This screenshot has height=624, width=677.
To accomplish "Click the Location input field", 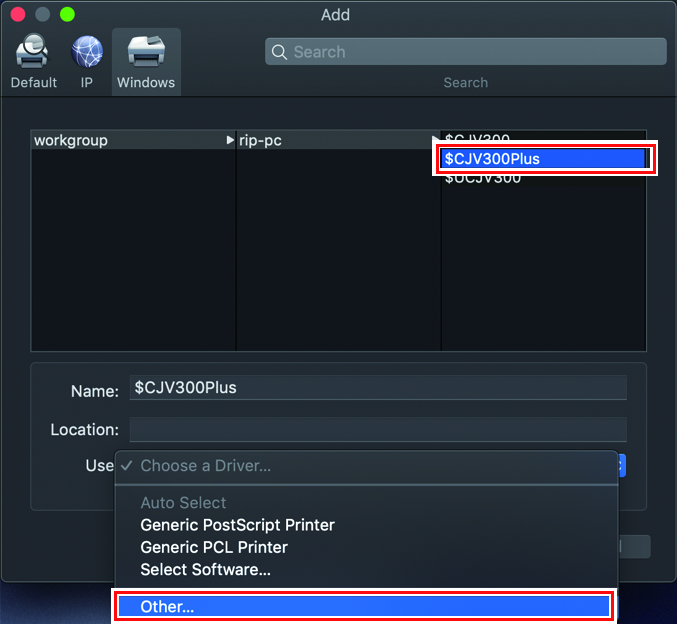I will (x=378, y=429).
